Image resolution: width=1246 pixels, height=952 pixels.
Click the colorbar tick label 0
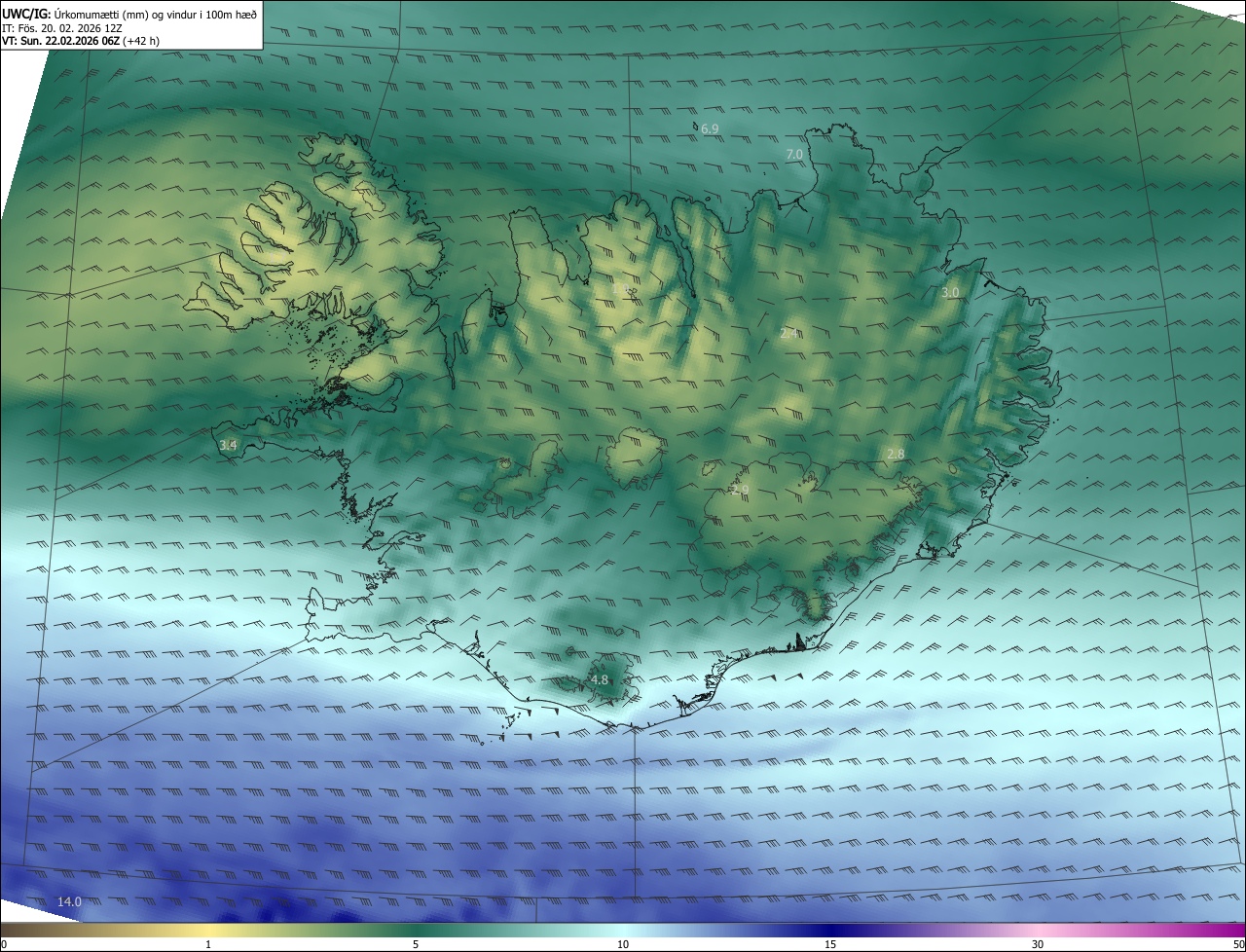(4, 944)
